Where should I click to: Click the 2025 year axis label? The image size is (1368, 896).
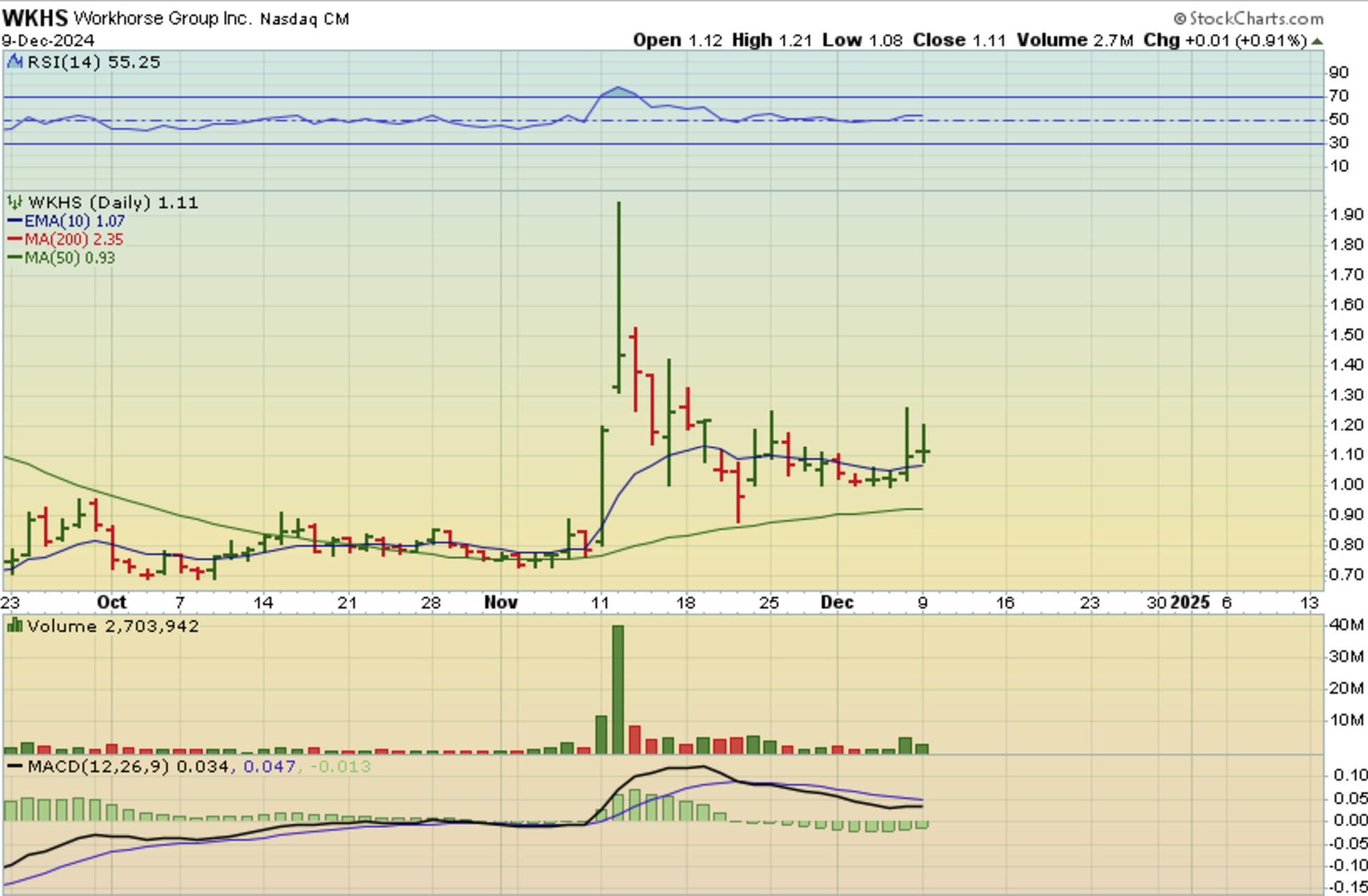coord(1190,602)
